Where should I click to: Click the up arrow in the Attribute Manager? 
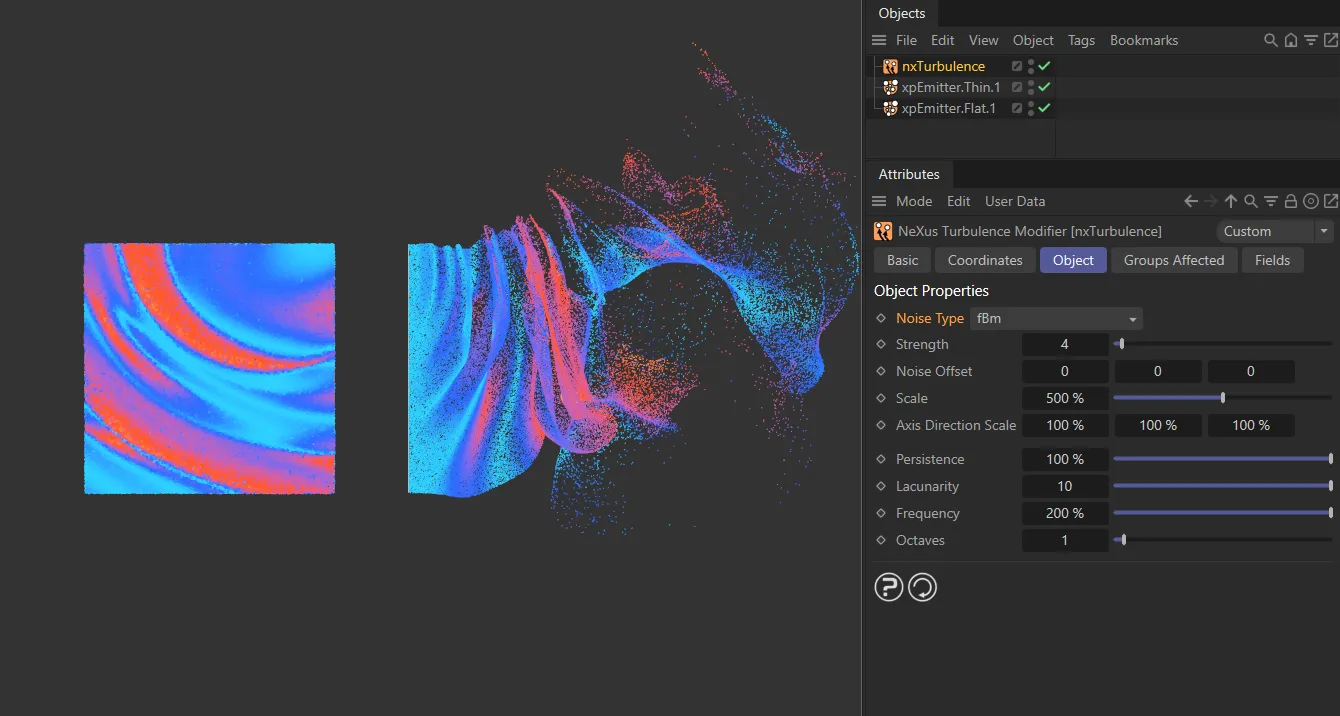[1230, 201]
